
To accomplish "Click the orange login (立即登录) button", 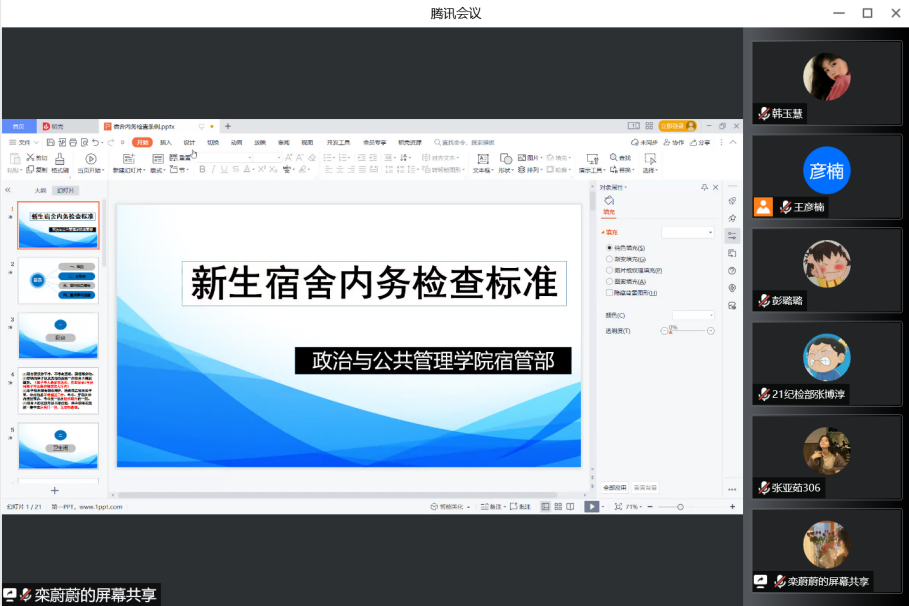I will pyautogui.click(x=671, y=126).
